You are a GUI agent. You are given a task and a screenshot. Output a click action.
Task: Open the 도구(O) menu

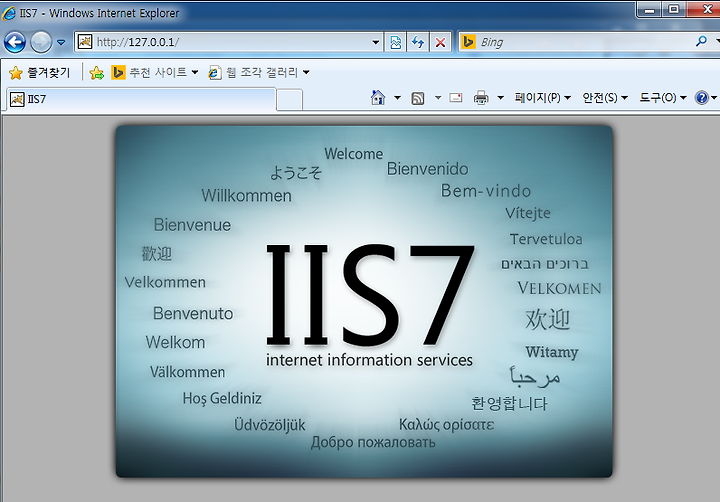point(663,98)
